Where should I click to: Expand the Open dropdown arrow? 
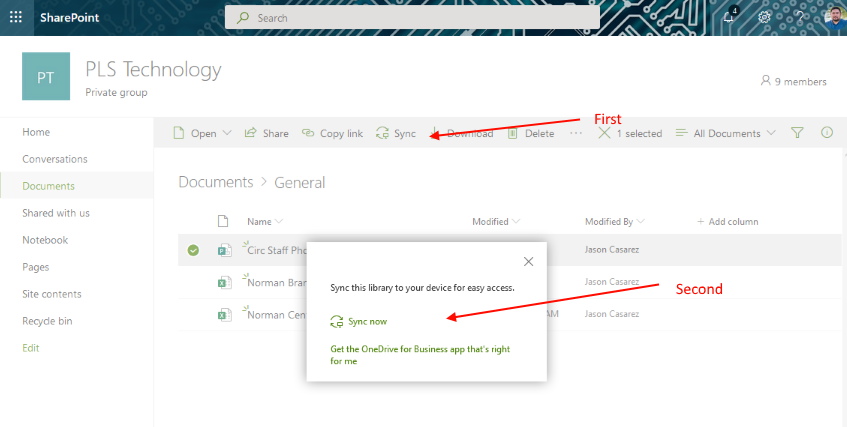pos(227,133)
